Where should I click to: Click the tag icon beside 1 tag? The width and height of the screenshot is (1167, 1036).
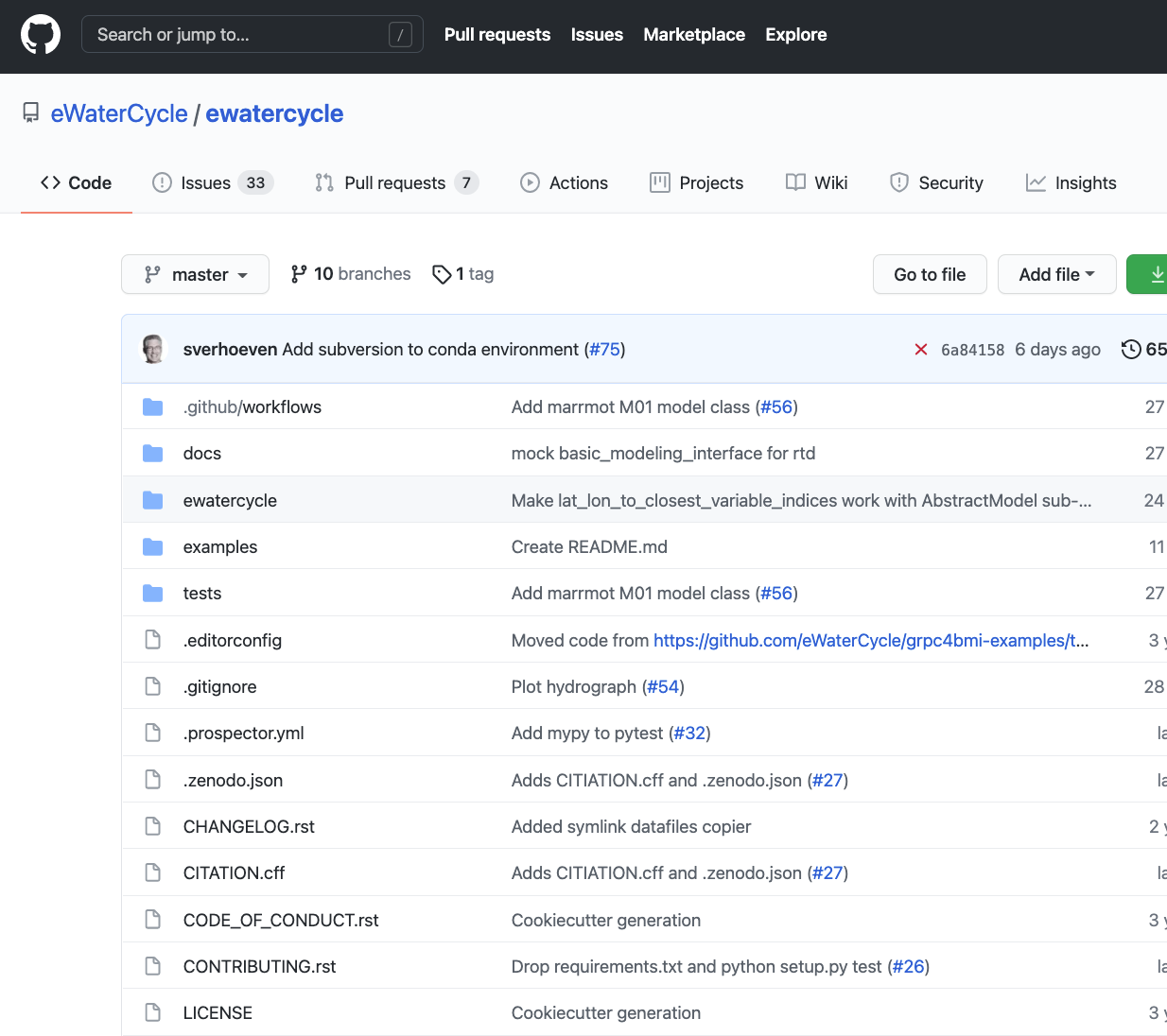pyautogui.click(x=441, y=274)
